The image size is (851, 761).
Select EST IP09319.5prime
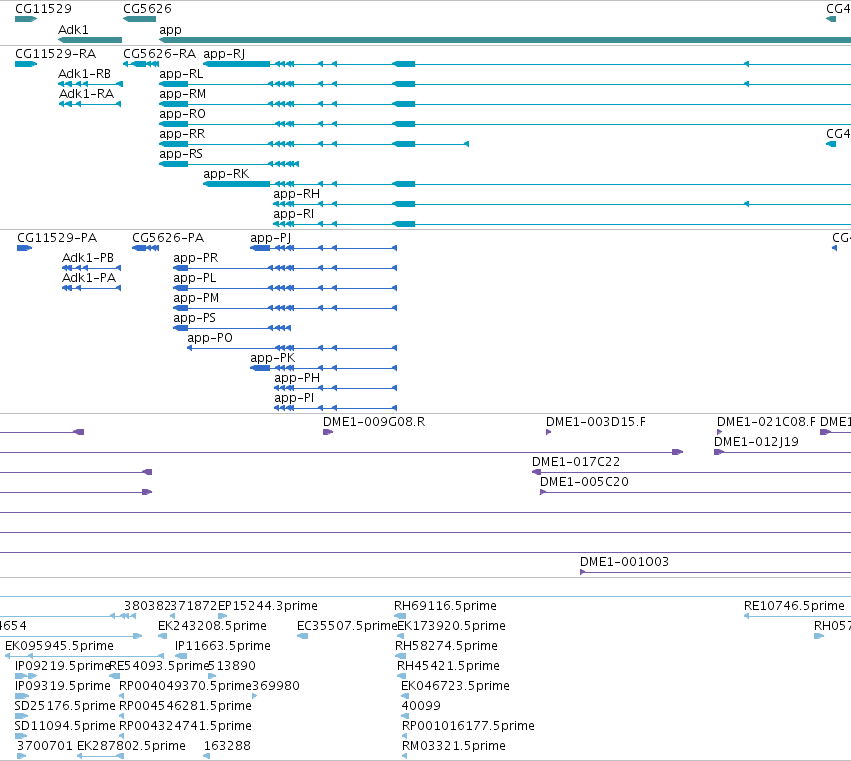22,696
